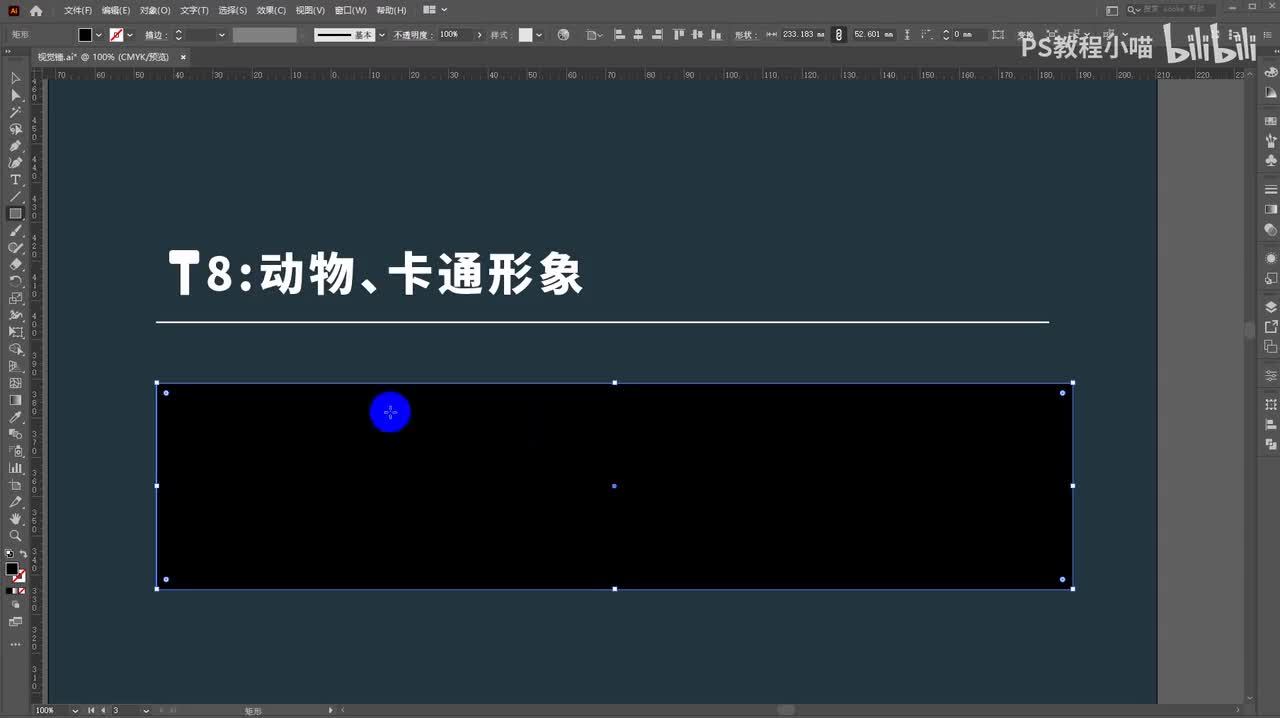Open the Stroke panel icon
1280x718 pixels.
point(1271,189)
